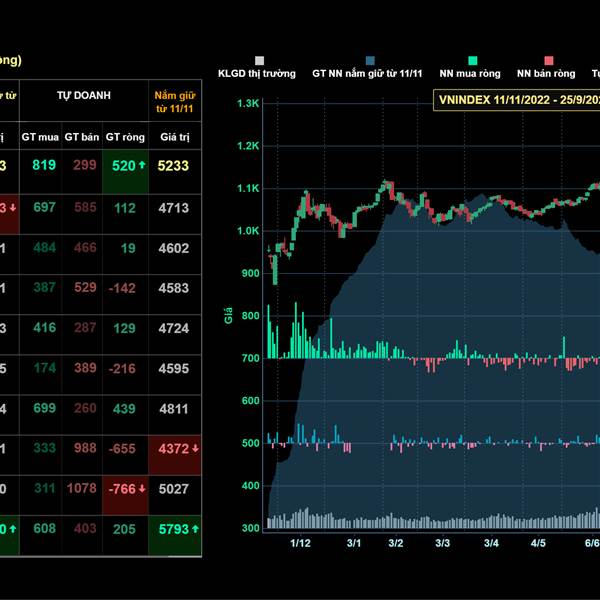This screenshot has width=600, height=600.
Task: Click the 'GT bán' column header
Action: tap(82, 137)
